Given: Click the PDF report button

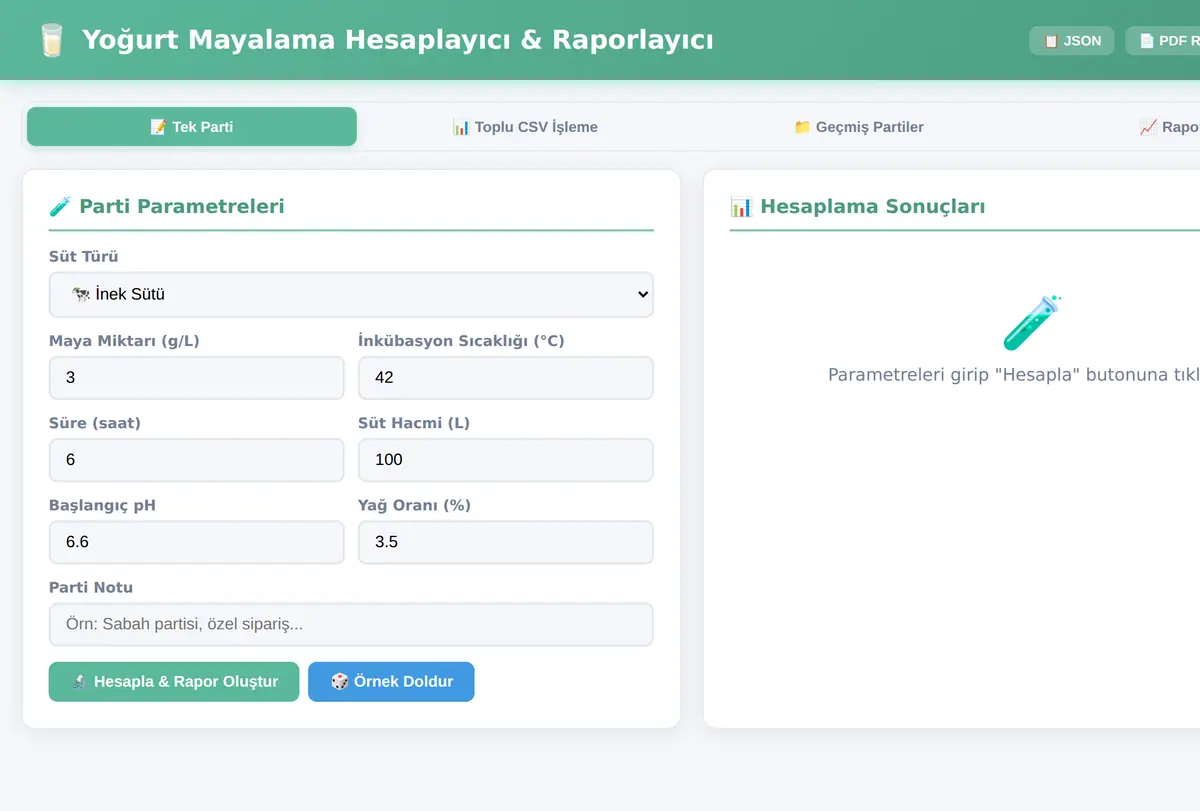Looking at the screenshot, I should click(1163, 41).
